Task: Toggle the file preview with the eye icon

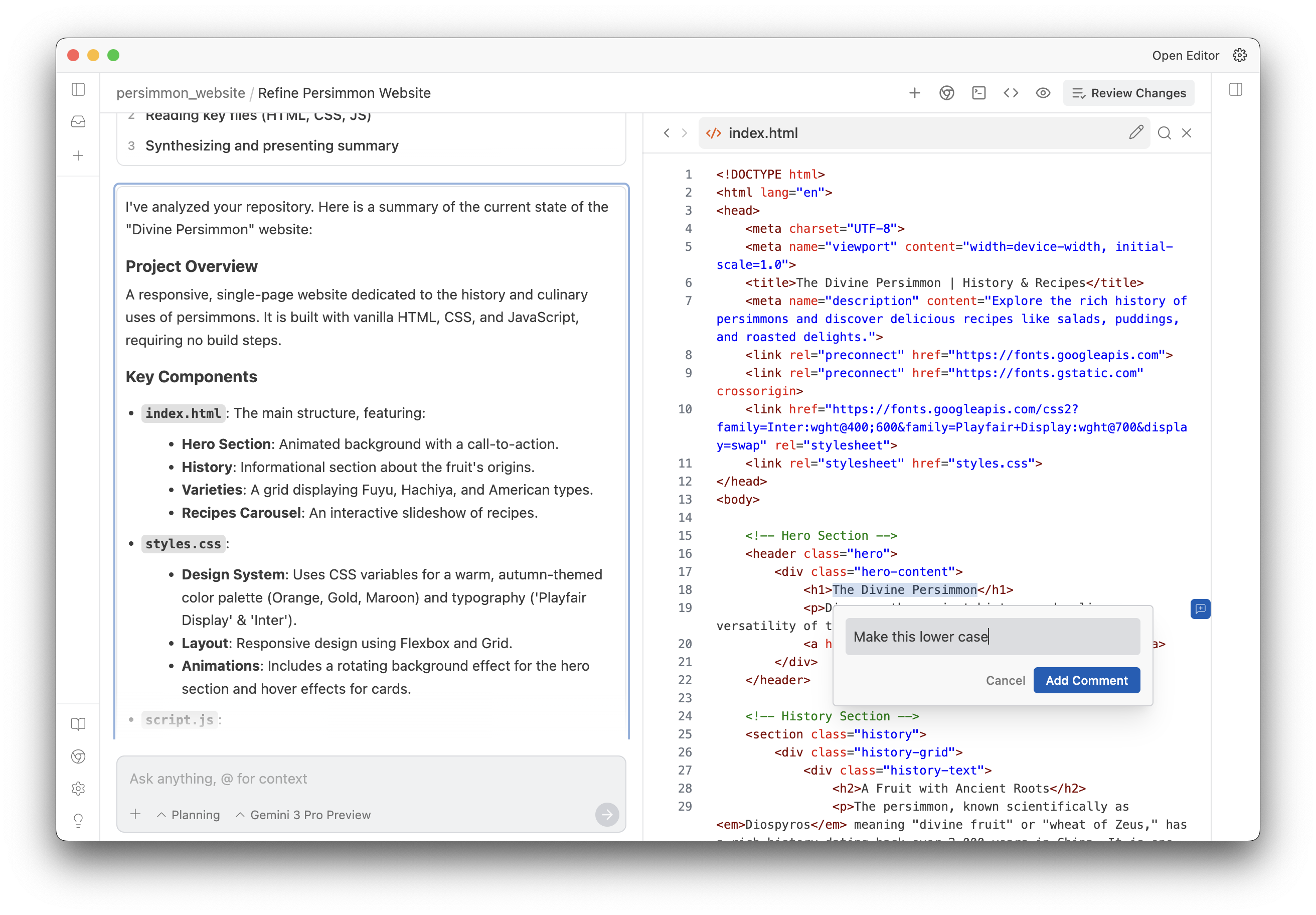Action: 1043,92
